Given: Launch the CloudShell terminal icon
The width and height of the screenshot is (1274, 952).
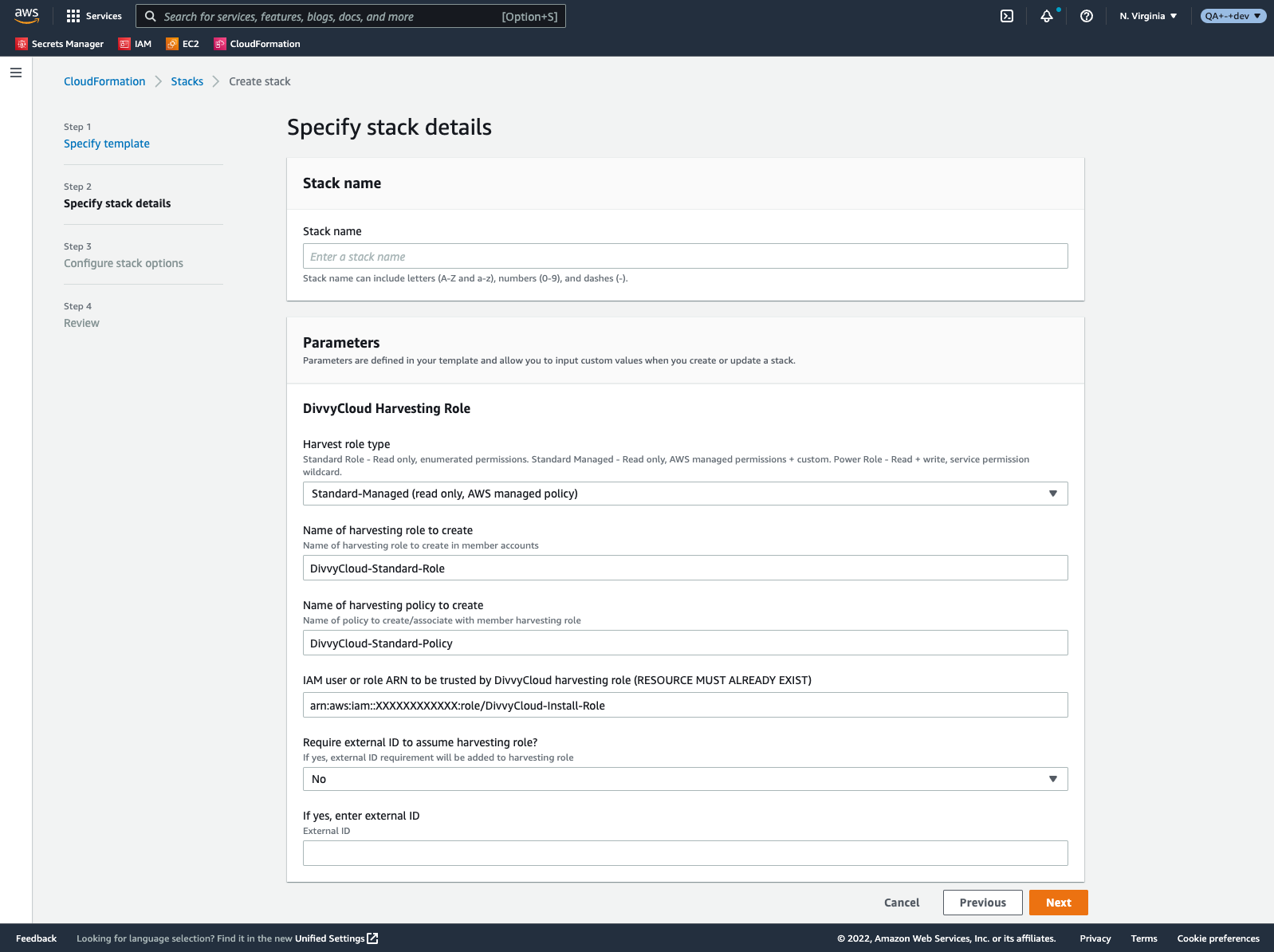Looking at the screenshot, I should pyautogui.click(x=1007, y=16).
